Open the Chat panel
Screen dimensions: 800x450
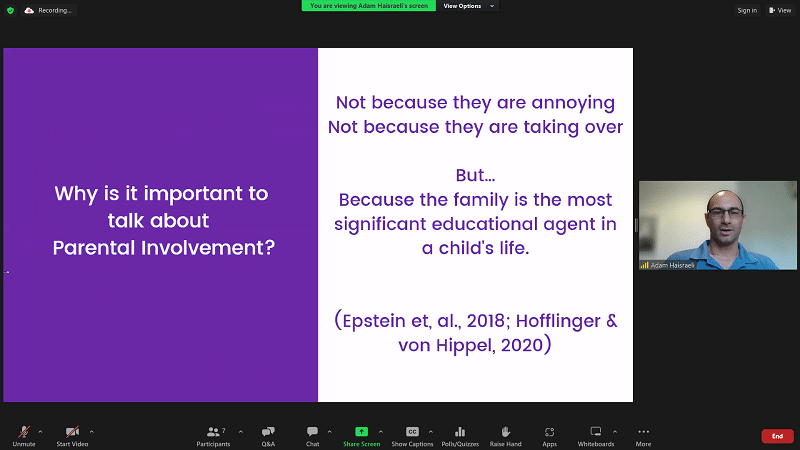312,434
